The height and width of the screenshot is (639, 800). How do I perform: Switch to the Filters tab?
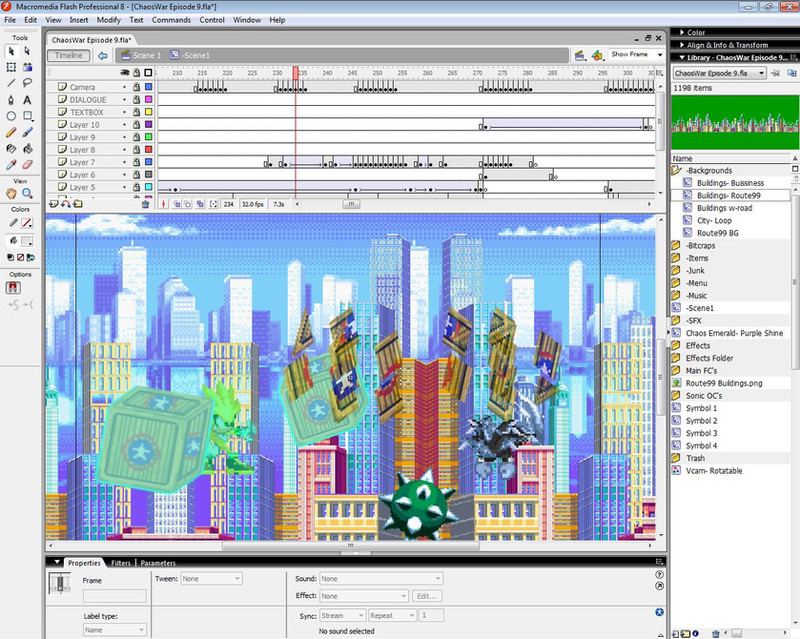(121, 563)
